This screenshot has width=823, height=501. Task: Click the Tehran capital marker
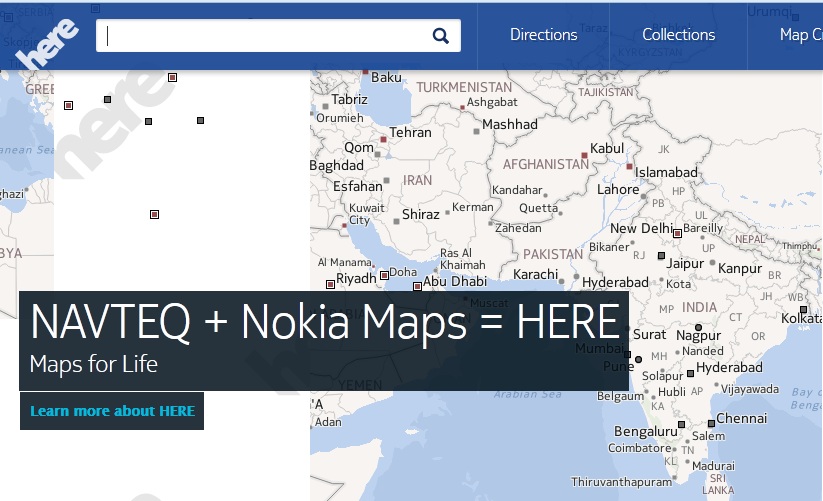(383, 140)
